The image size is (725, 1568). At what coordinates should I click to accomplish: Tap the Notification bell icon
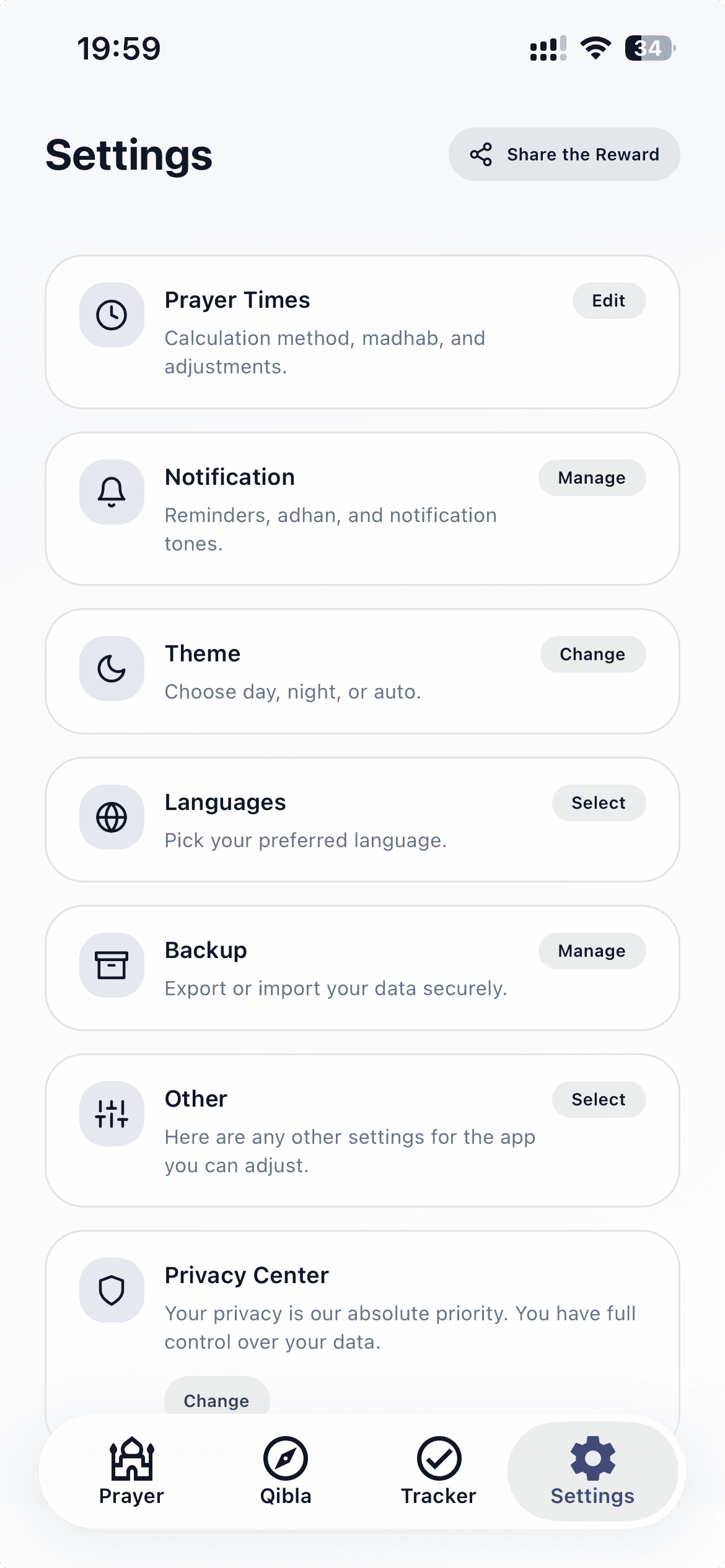(x=112, y=492)
